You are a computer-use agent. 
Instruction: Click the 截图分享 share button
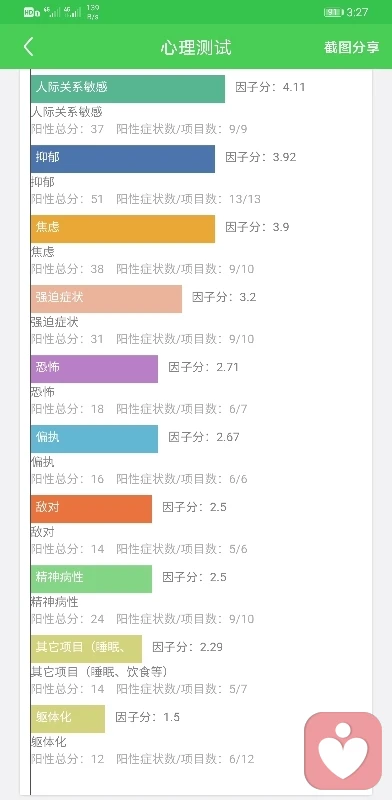(352, 47)
